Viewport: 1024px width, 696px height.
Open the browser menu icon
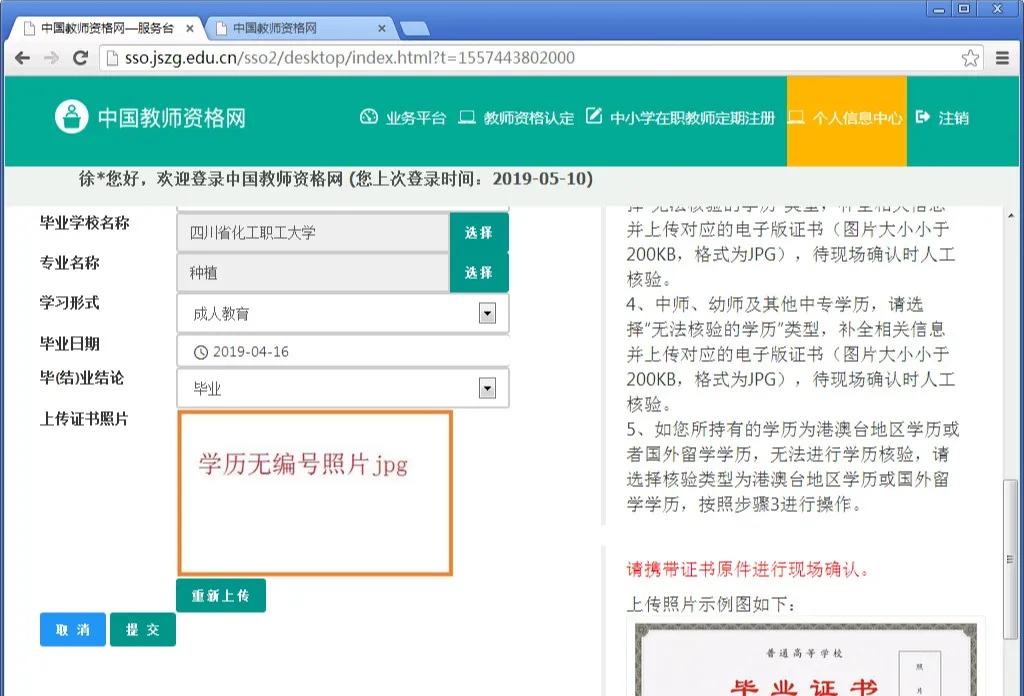(x=1002, y=59)
